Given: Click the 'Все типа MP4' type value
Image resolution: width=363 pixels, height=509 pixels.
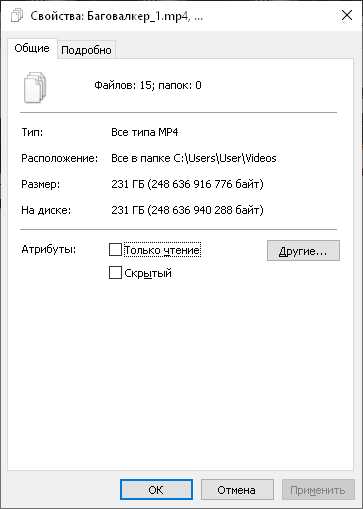Looking at the screenshot, I should coord(145,132).
